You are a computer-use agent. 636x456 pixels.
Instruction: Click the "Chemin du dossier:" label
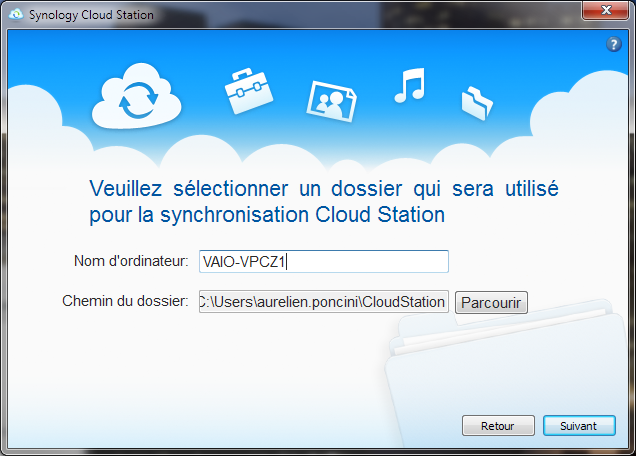pyautogui.click(x=125, y=301)
